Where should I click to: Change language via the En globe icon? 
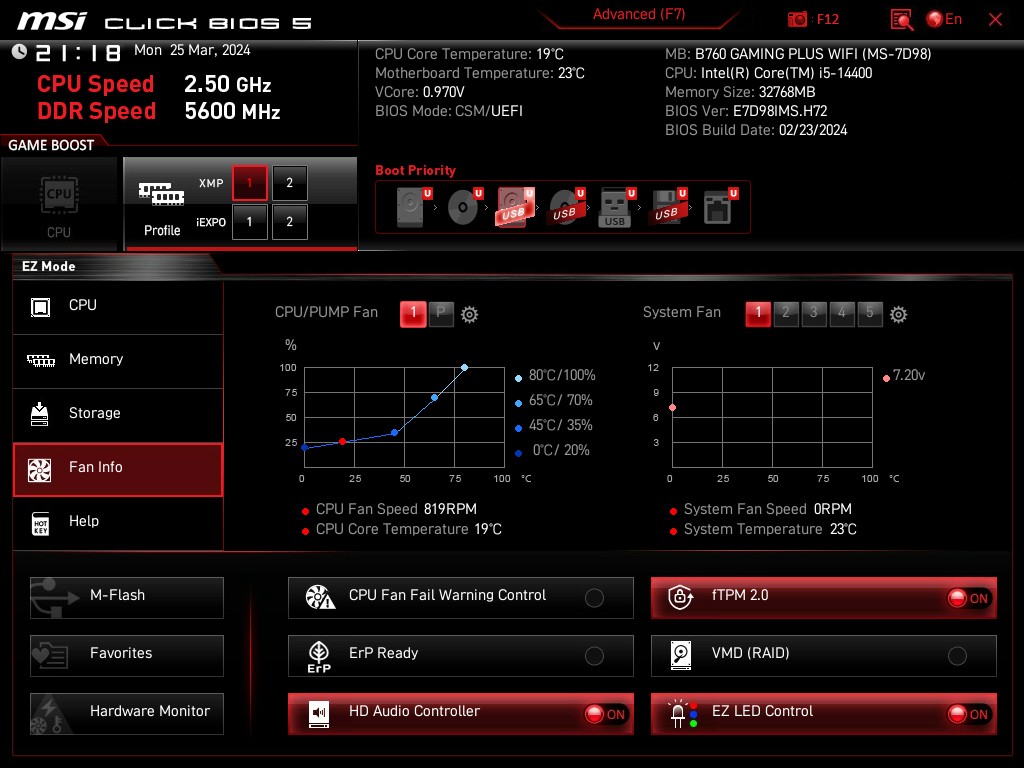tap(944, 19)
